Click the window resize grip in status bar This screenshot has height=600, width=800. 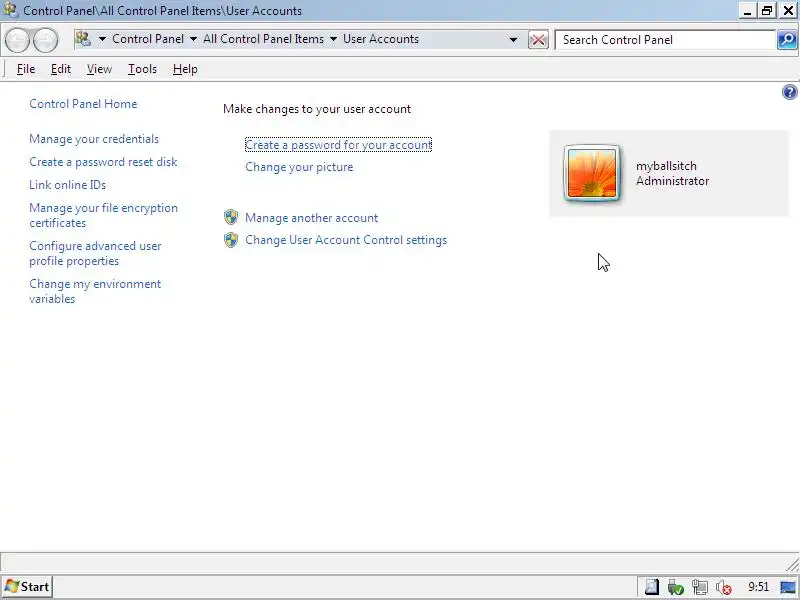[792, 564]
